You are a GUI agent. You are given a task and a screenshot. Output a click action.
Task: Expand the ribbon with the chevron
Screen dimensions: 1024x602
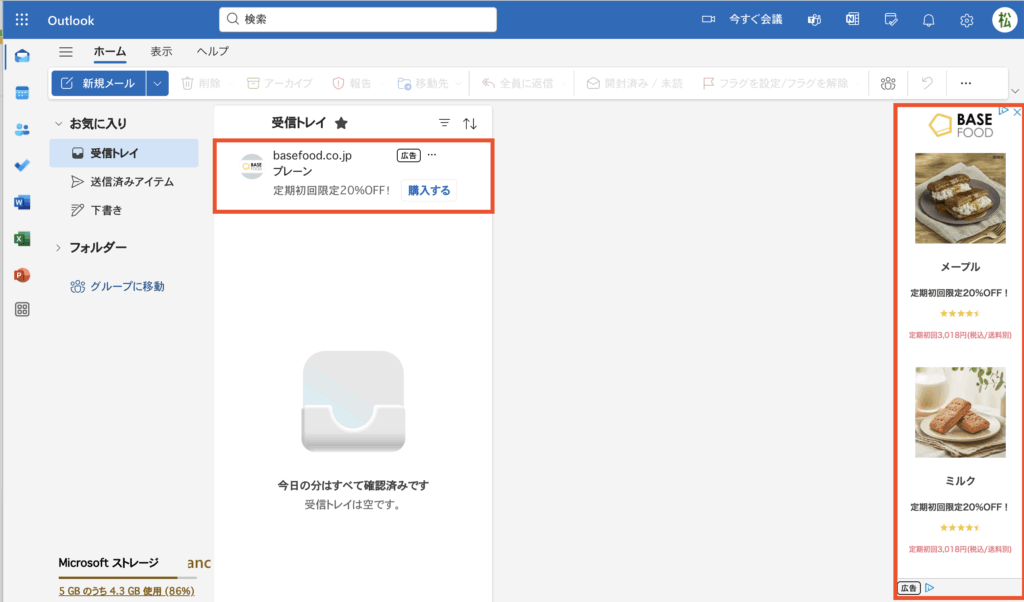[1015, 91]
